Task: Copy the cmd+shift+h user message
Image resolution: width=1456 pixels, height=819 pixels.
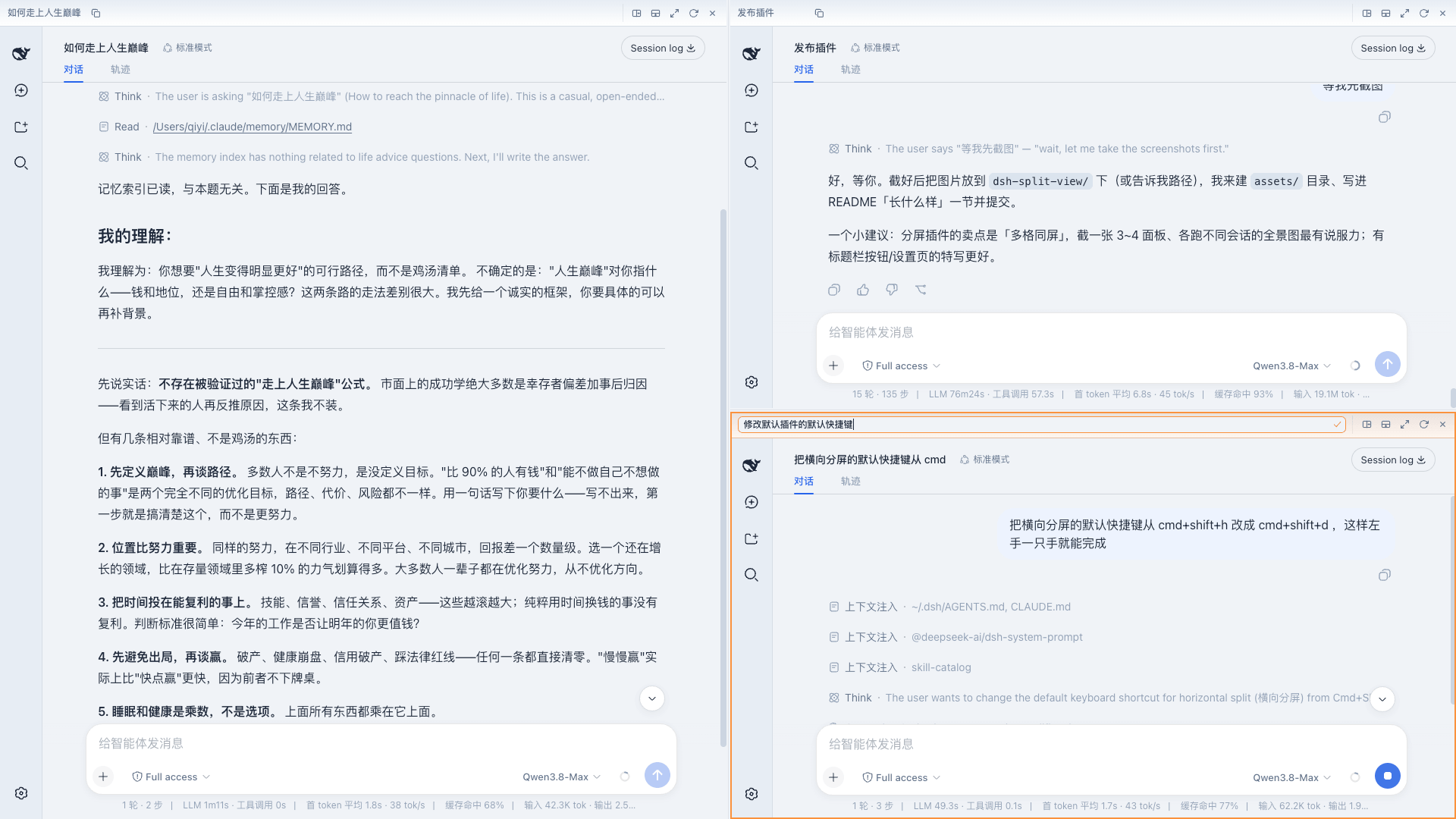Action: [1385, 575]
